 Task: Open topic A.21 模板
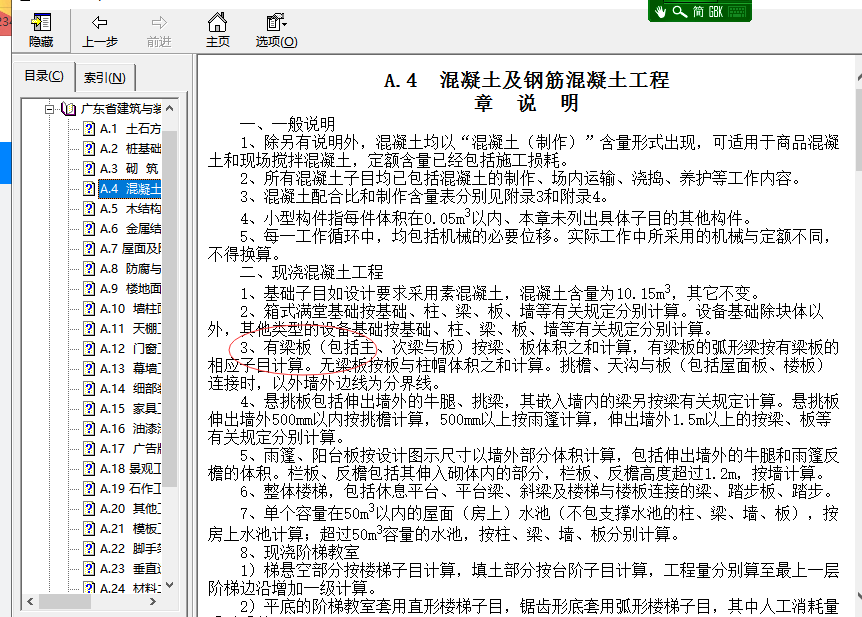coord(130,528)
